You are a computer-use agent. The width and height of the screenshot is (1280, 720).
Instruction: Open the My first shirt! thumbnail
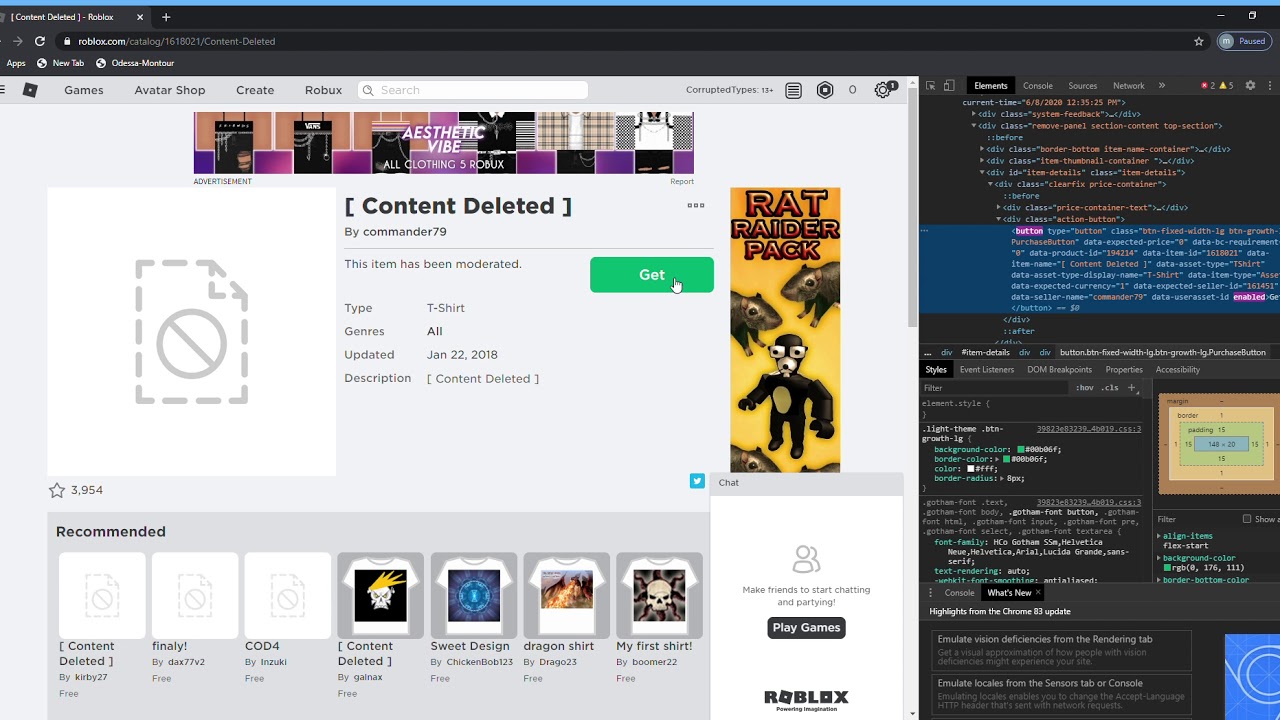tap(660, 595)
